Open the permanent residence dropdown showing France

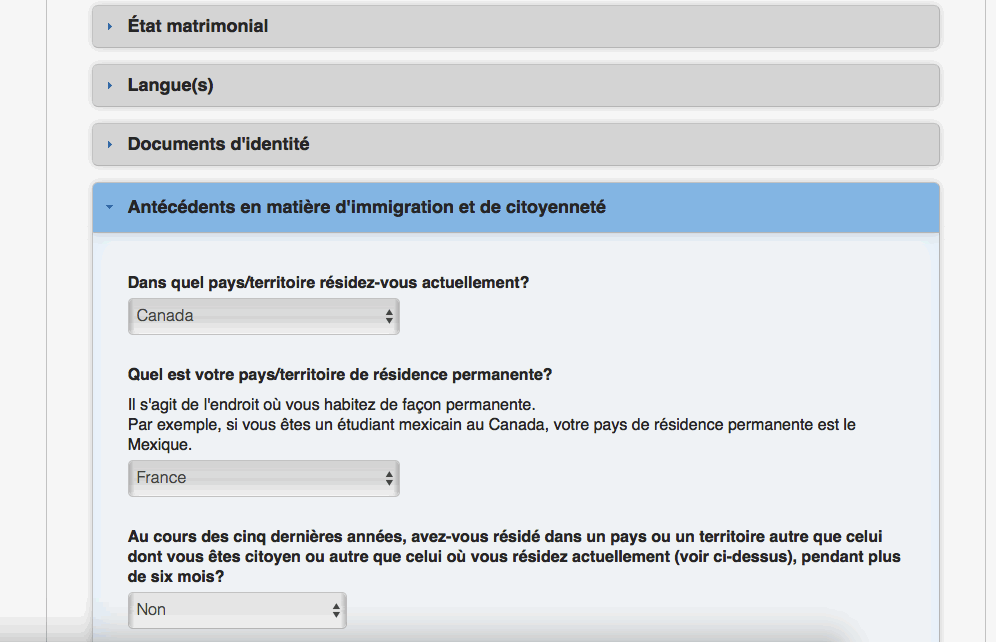(263, 478)
